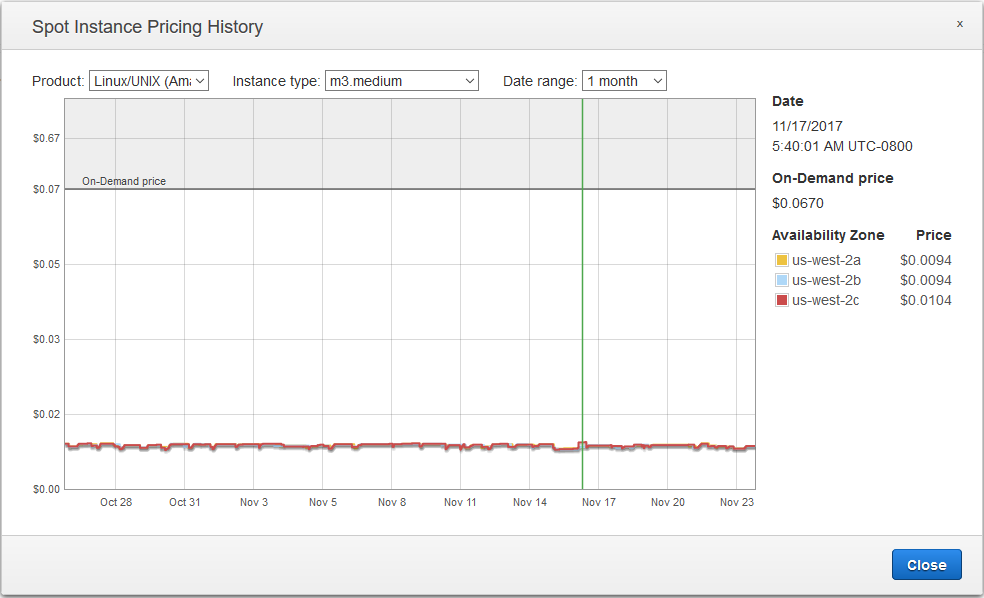Image resolution: width=984 pixels, height=598 pixels.
Task: Click the $0.0104 price value
Action: click(926, 300)
